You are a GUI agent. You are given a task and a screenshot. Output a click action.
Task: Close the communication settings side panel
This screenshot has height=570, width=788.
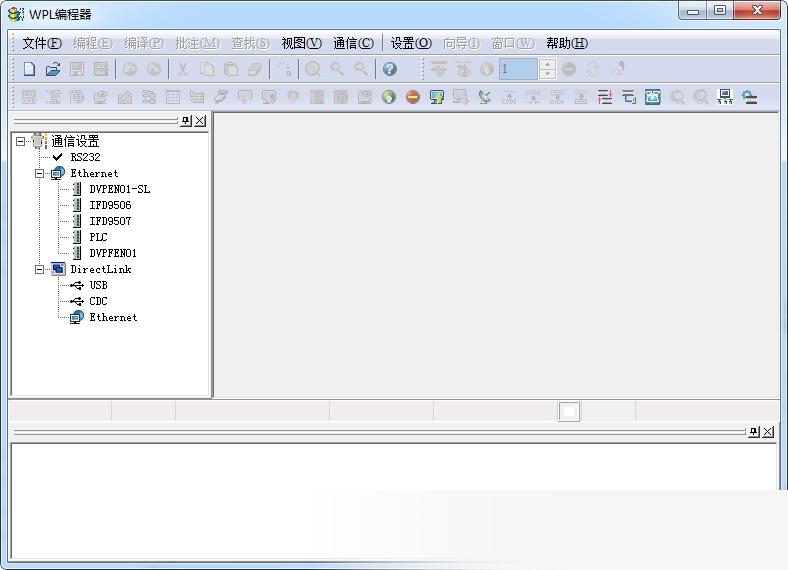[200, 121]
